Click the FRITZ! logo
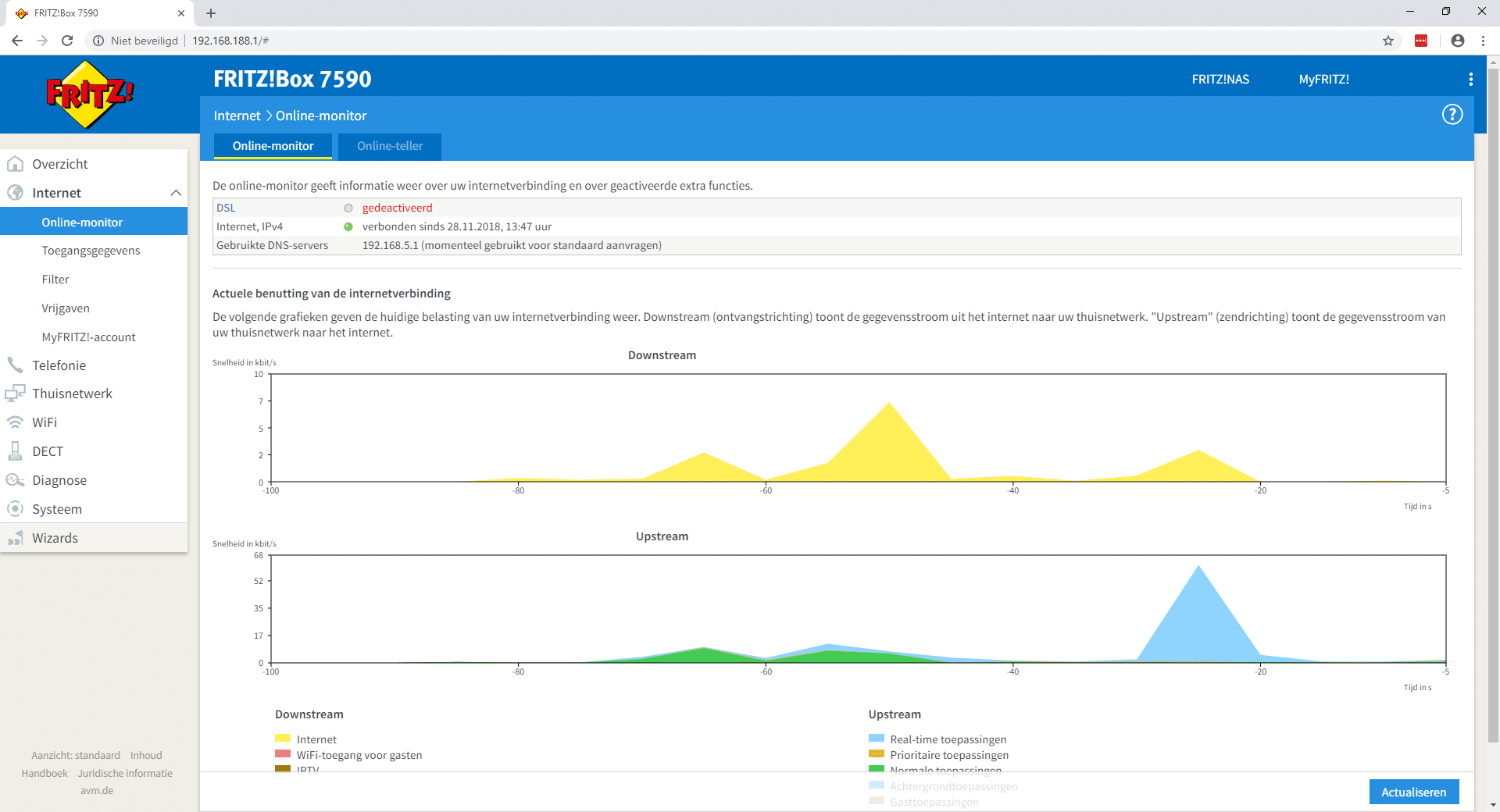The height and width of the screenshot is (812, 1500). [91, 94]
